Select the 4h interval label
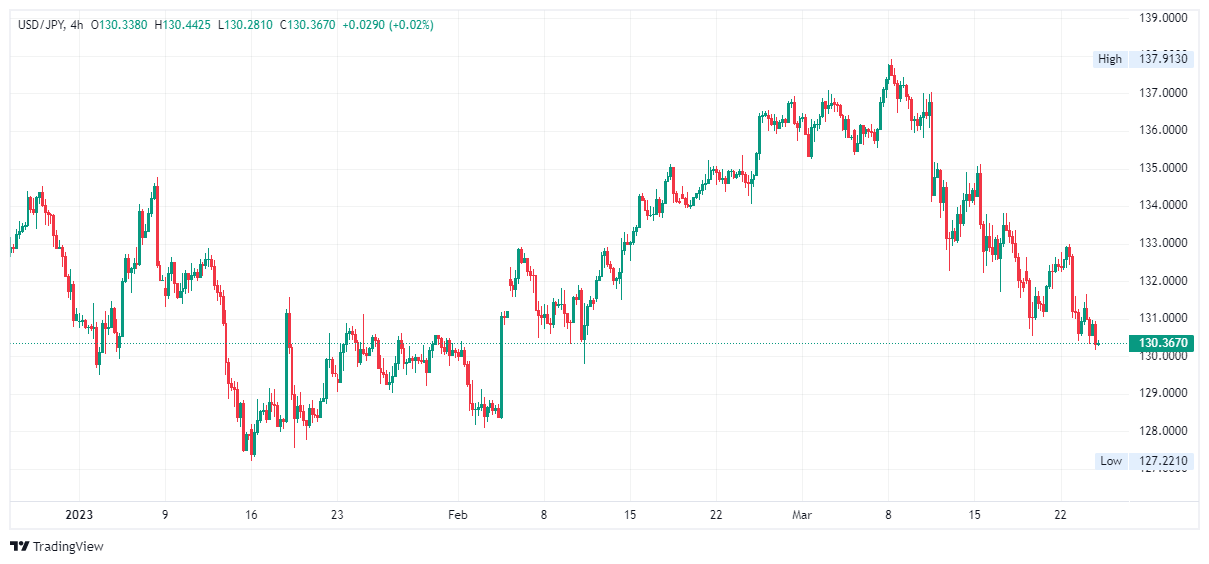1209x564 pixels. pyautogui.click(x=77, y=25)
